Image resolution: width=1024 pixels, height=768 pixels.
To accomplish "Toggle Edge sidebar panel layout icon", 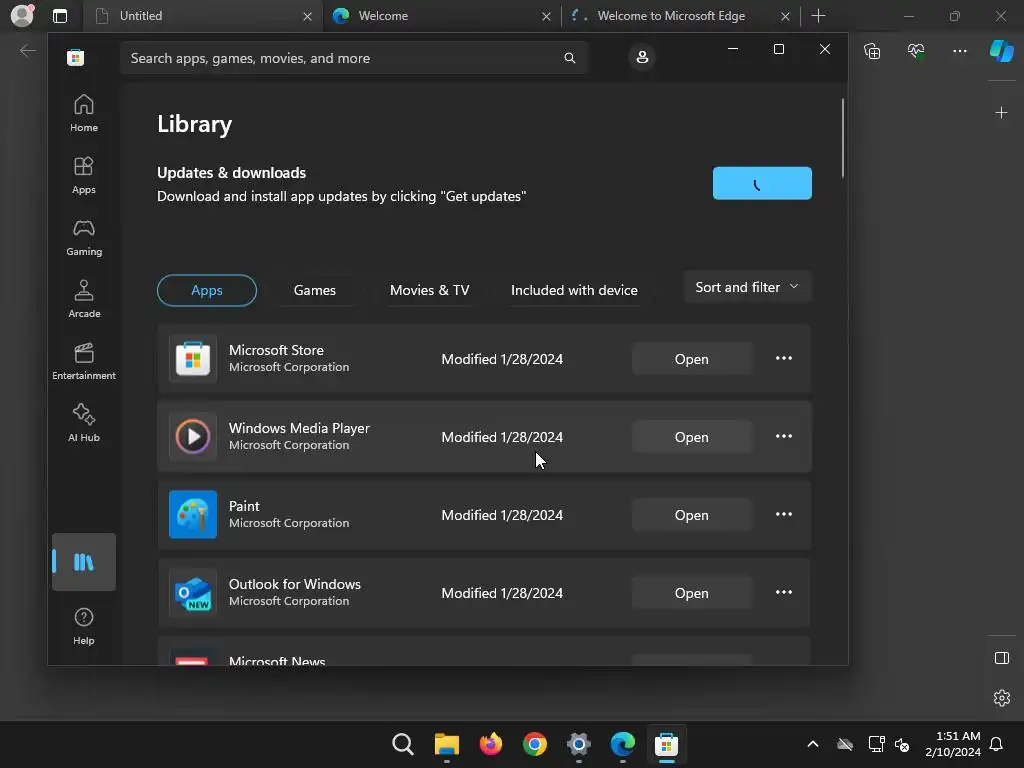I will [1001, 658].
